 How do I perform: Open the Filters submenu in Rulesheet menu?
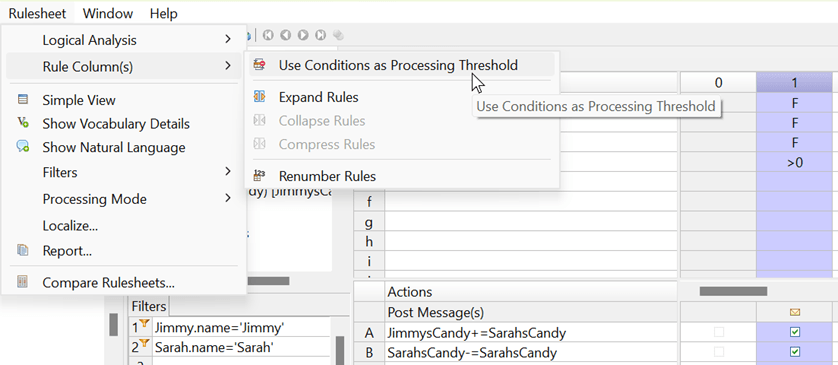123,172
